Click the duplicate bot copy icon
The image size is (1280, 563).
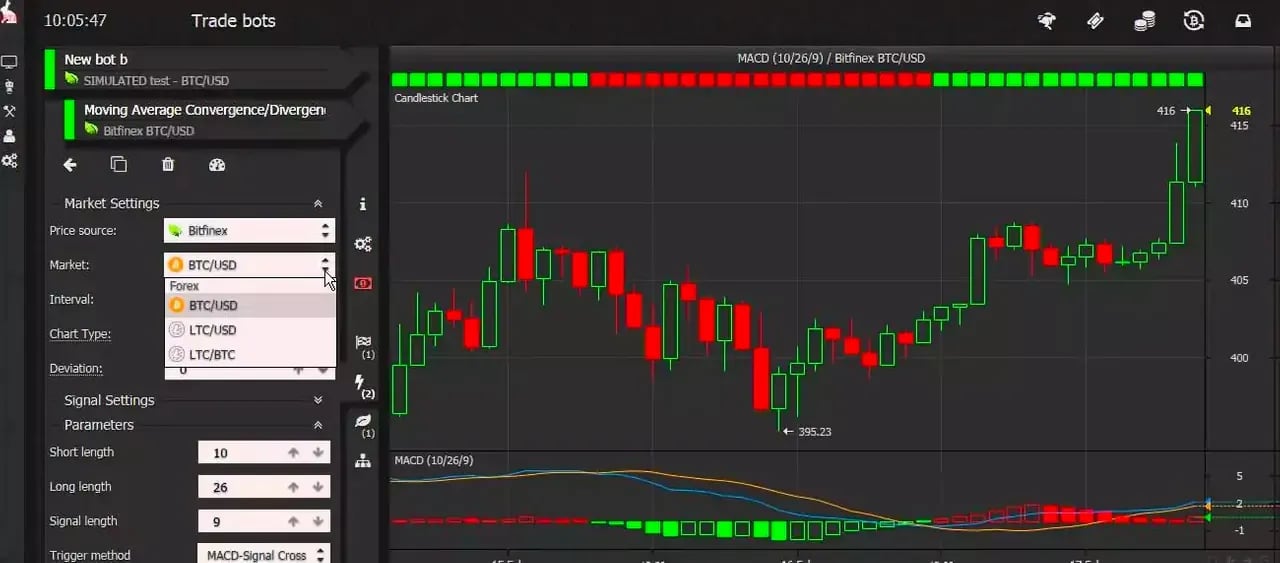(119, 165)
